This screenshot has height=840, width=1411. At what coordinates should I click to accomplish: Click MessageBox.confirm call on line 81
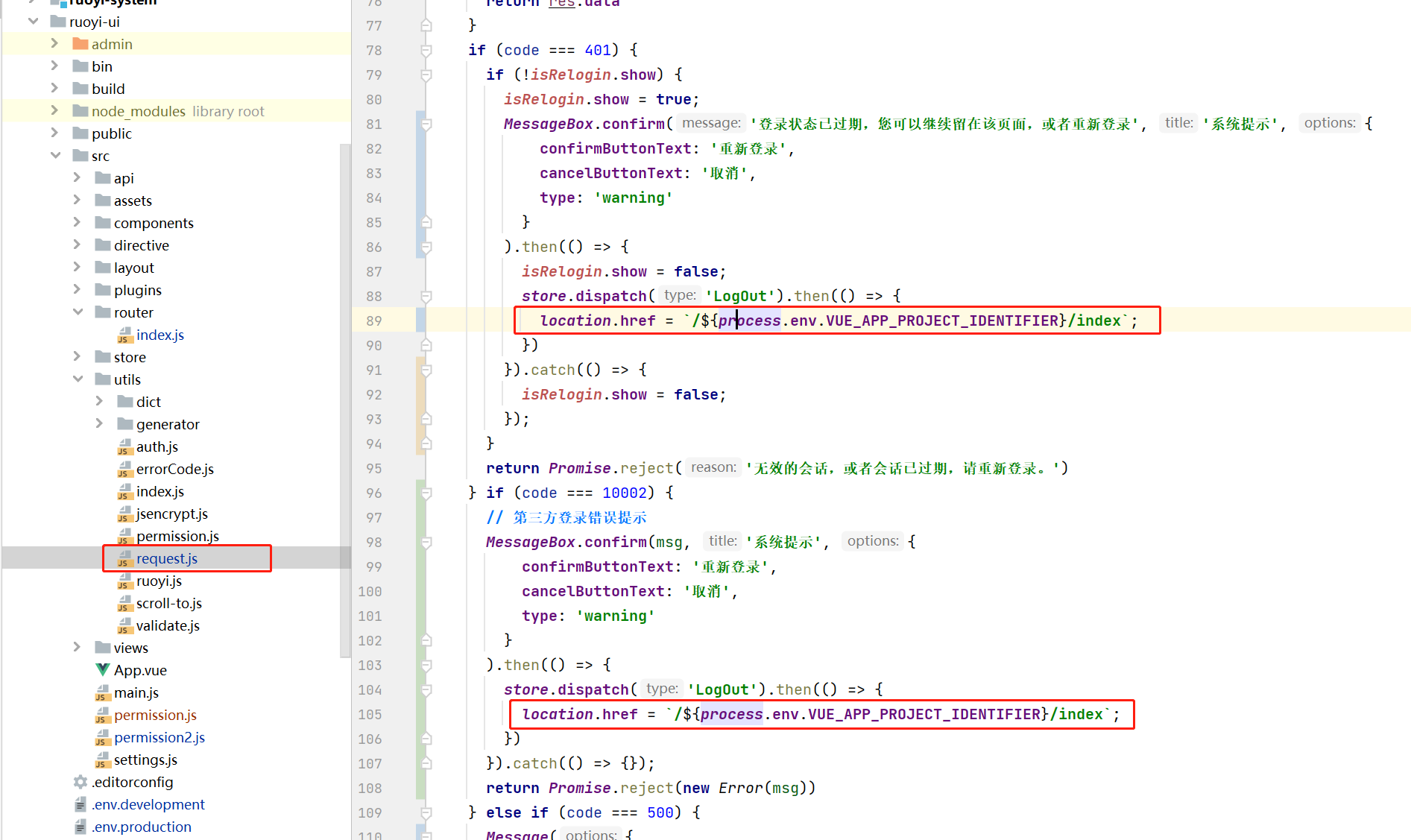pos(584,124)
